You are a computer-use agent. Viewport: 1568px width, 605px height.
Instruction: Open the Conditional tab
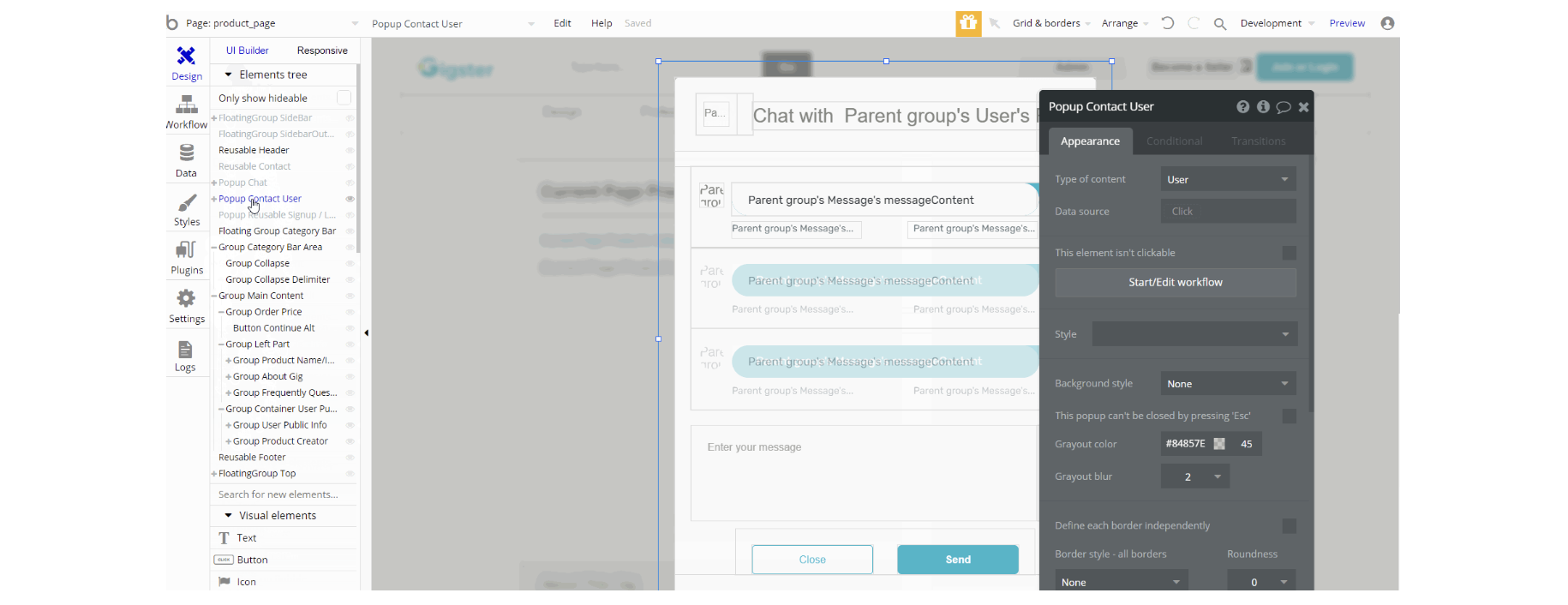coord(1174,141)
